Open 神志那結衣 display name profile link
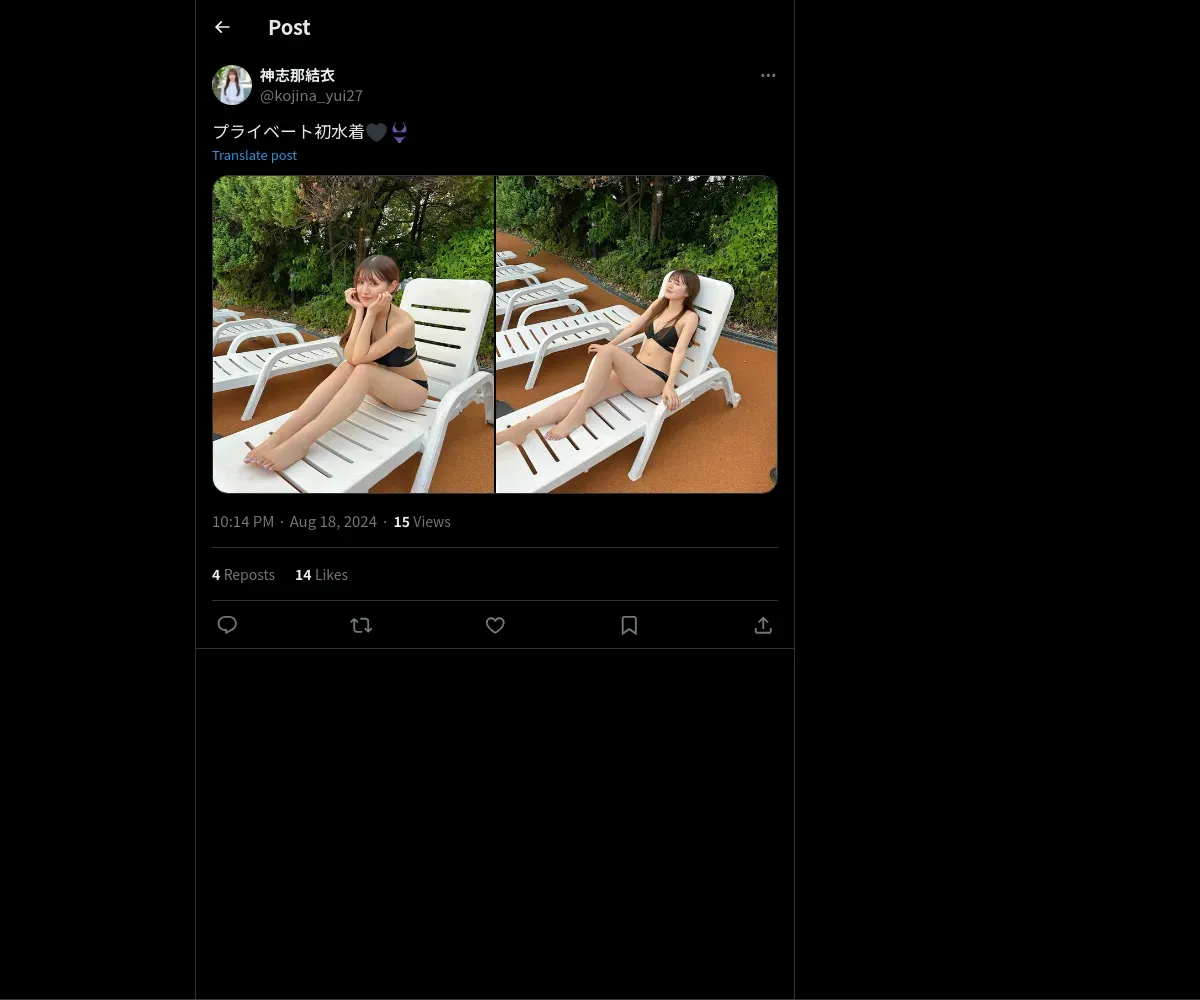1200x1000 pixels. (297, 75)
